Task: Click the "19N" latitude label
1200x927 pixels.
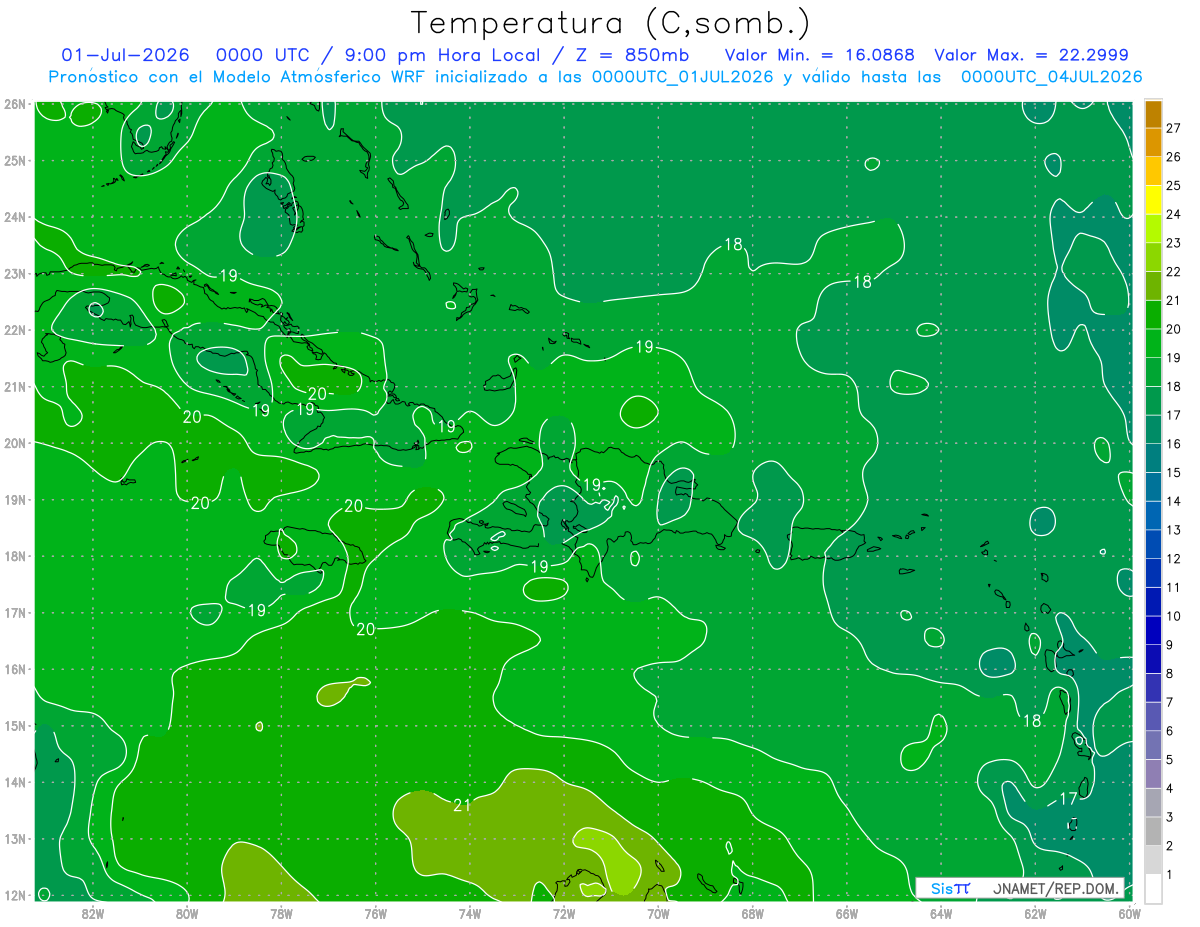Action: 14,499
